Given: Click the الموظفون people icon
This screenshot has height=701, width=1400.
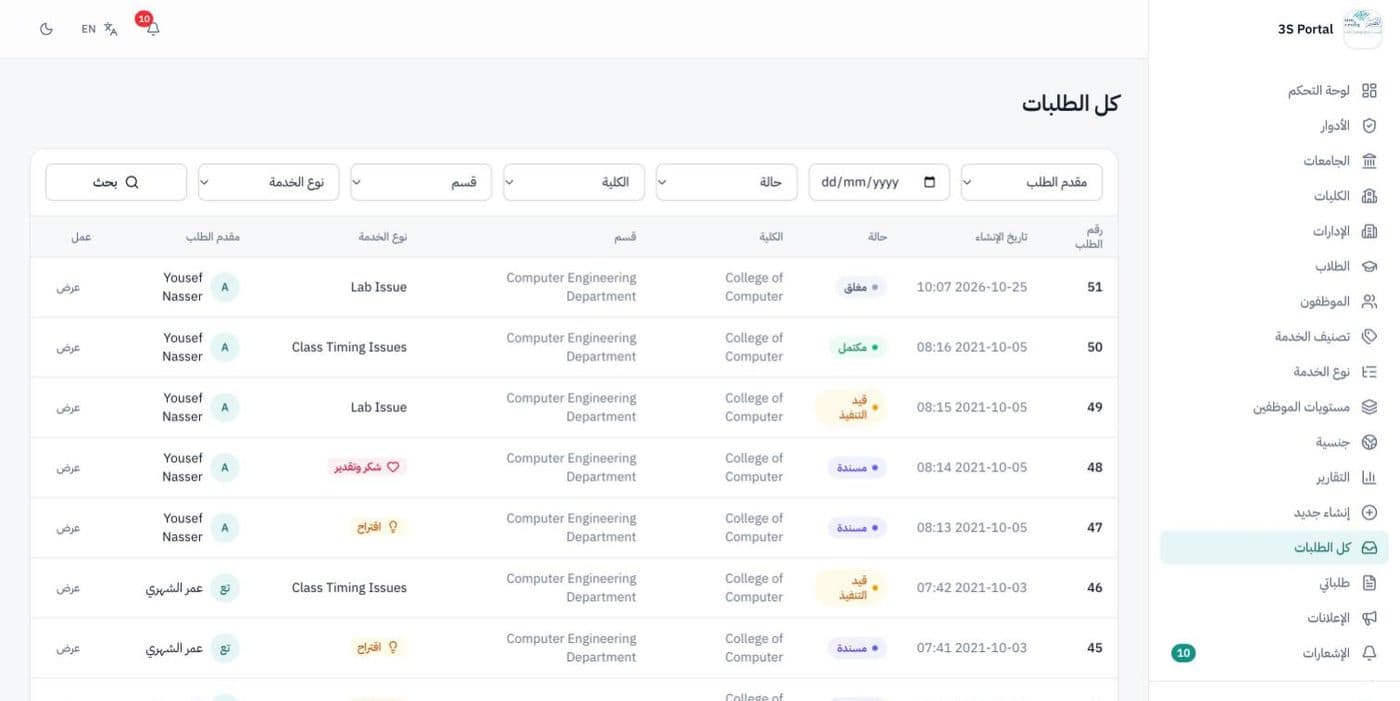Looking at the screenshot, I should (x=1369, y=301).
